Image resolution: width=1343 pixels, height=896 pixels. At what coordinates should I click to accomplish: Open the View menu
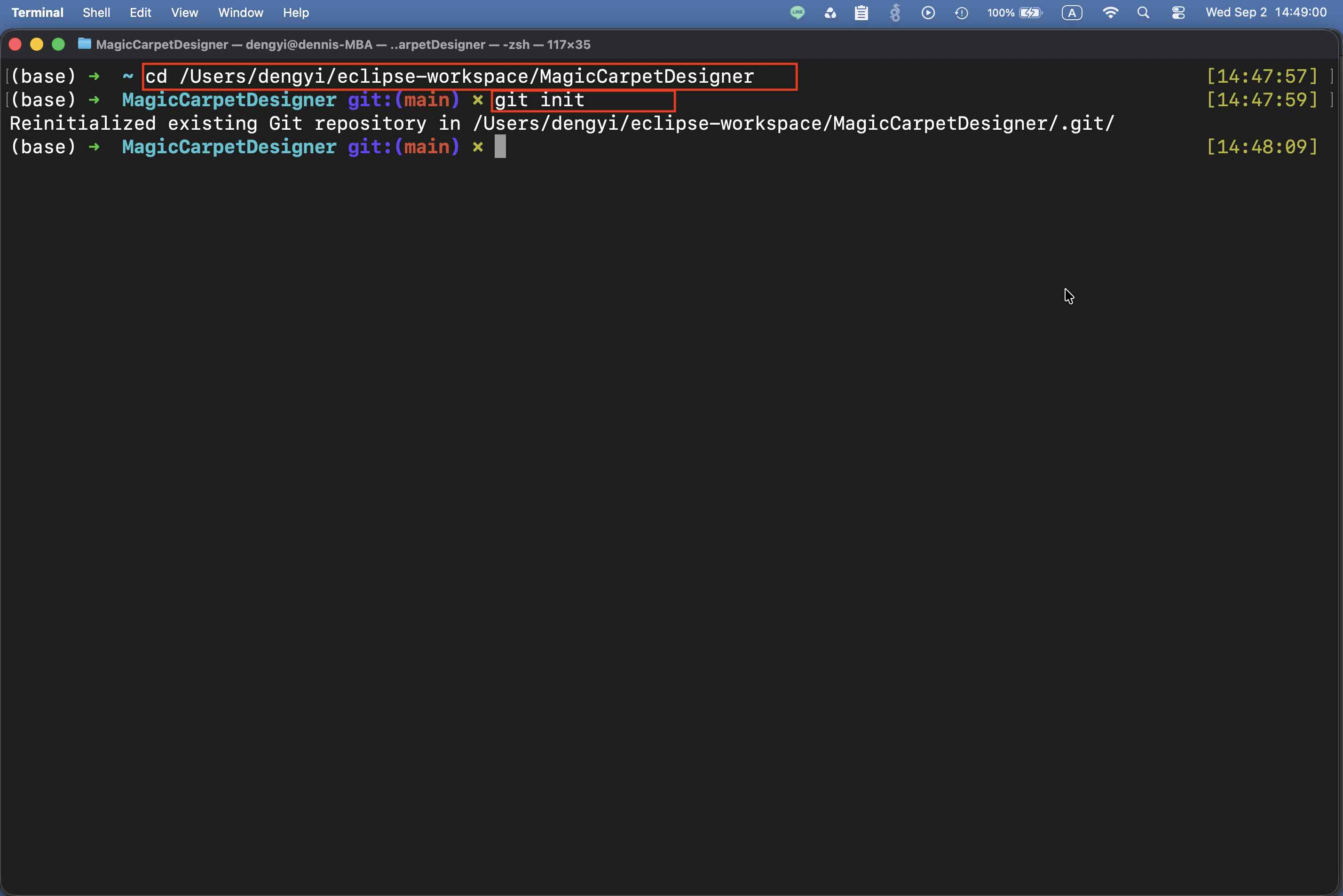[185, 13]
